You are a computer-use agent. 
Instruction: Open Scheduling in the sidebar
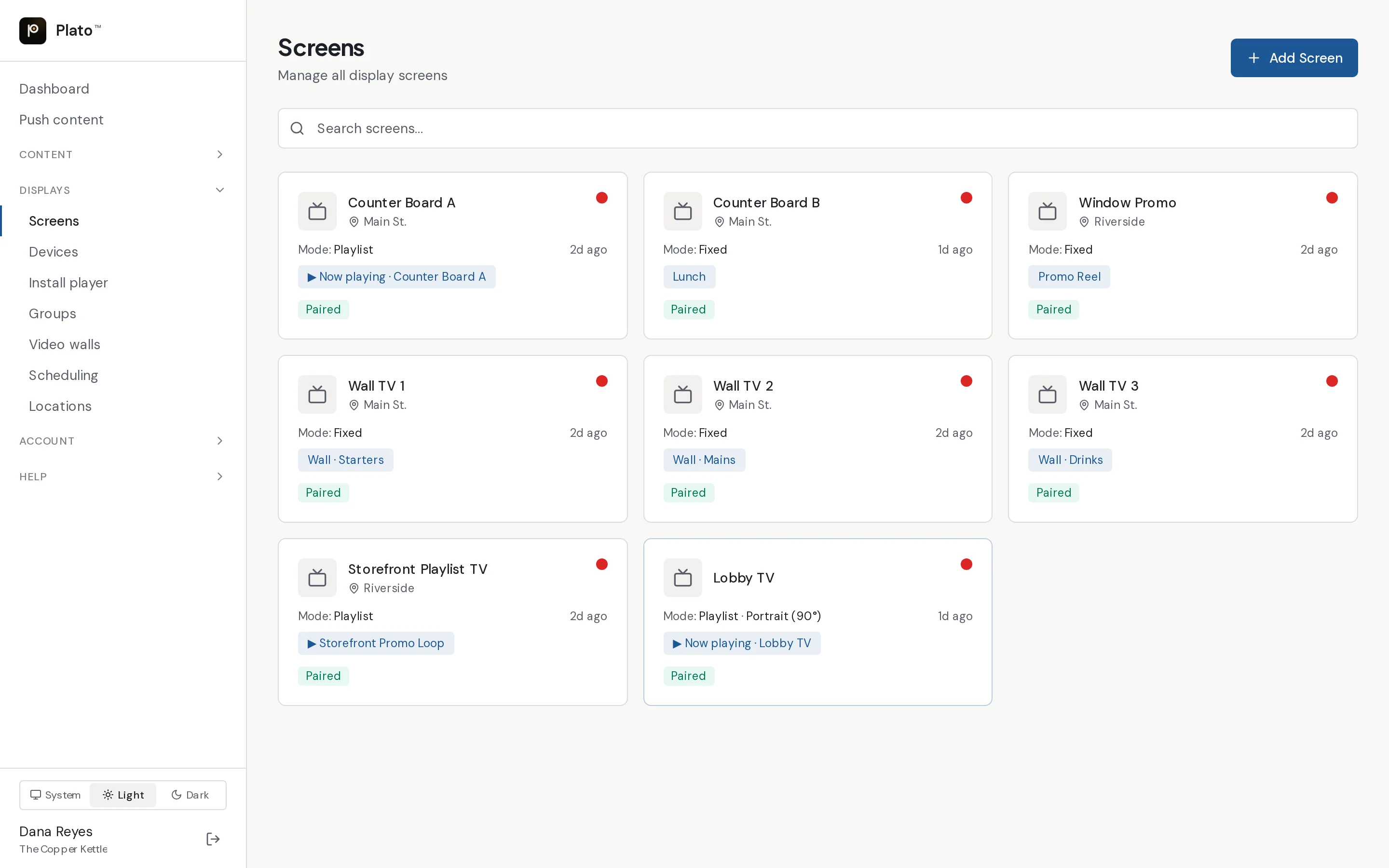point(63,376)
